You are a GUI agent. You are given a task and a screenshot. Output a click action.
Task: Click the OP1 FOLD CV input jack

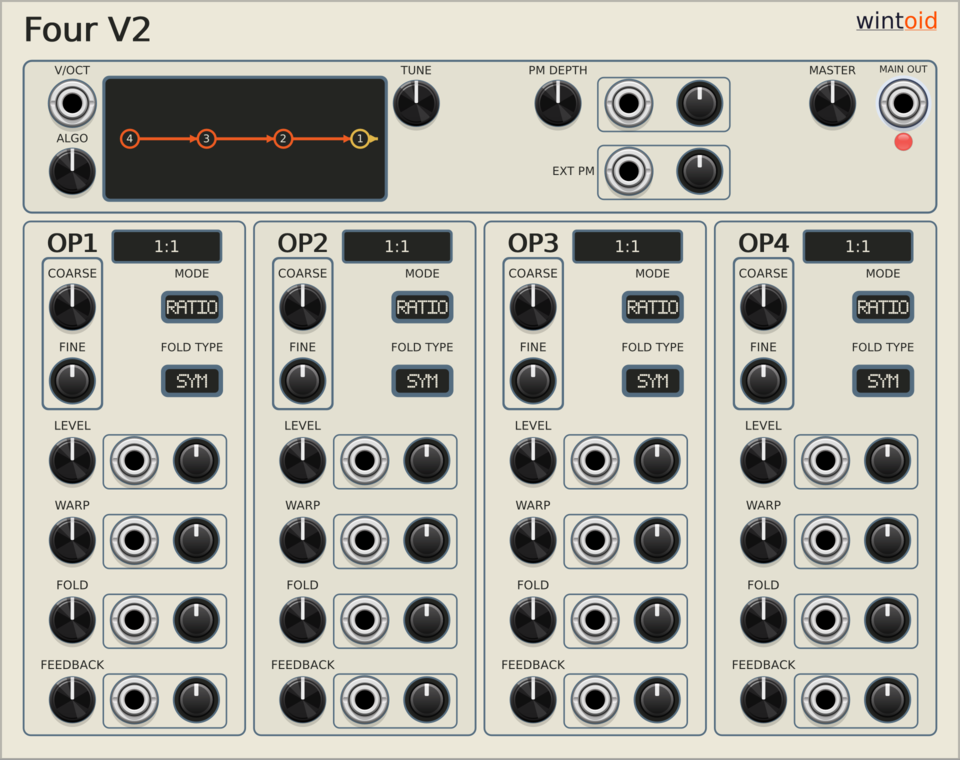tap(134, 620)
